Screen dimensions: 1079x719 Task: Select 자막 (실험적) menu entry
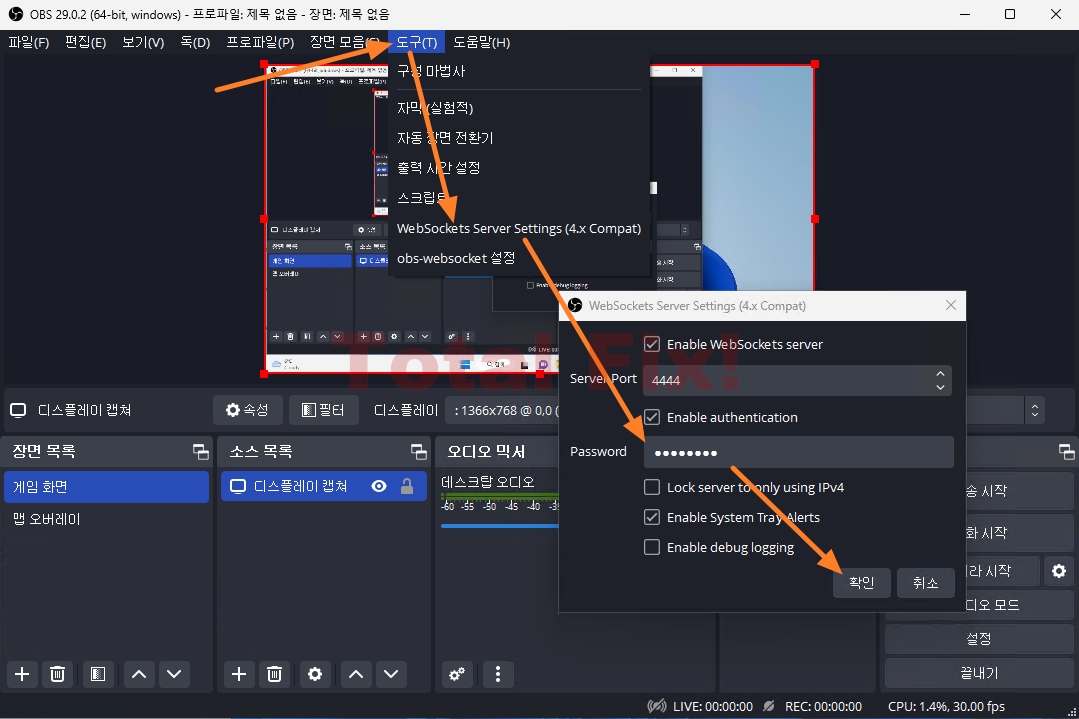point(519,108)
